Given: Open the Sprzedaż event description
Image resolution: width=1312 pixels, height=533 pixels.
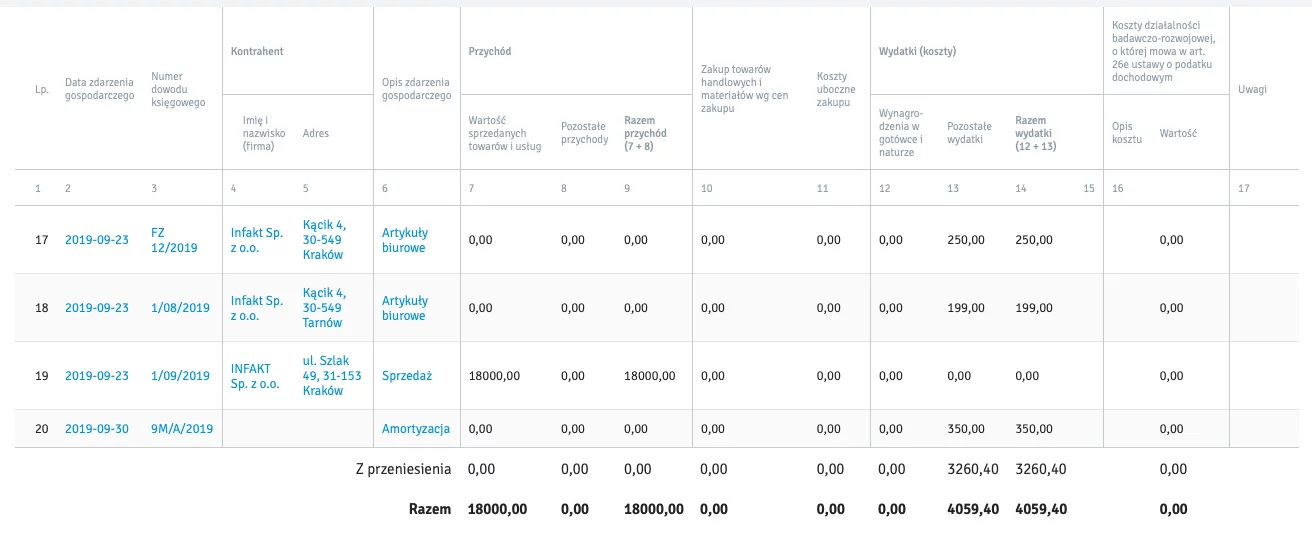Looking at the screenshot, I should click(x=407, y=376).
